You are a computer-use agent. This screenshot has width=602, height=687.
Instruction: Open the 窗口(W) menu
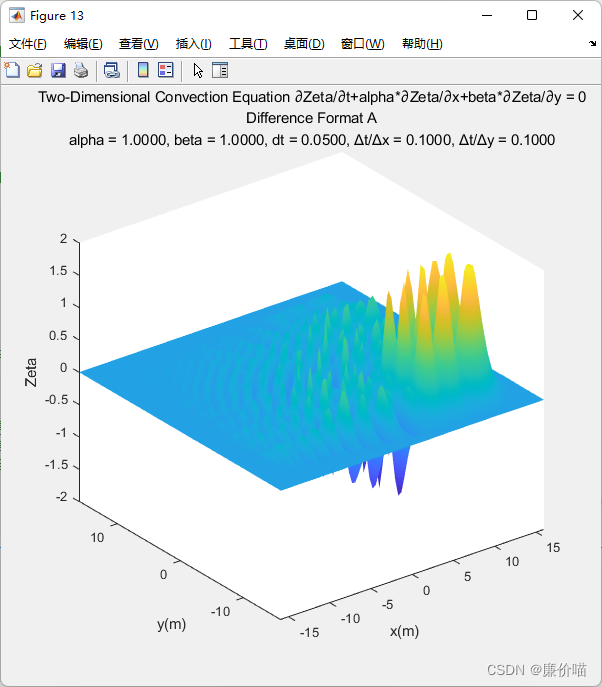point(362,44)
